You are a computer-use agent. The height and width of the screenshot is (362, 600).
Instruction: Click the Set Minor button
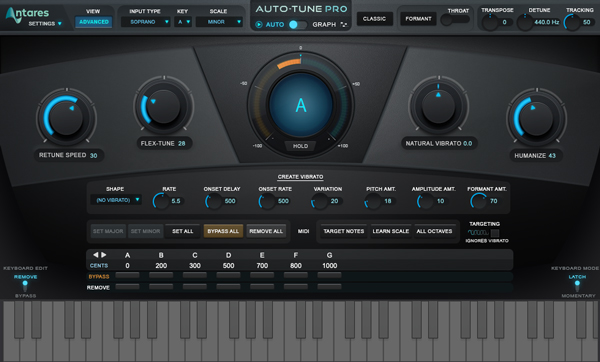(x=145, y=231)
